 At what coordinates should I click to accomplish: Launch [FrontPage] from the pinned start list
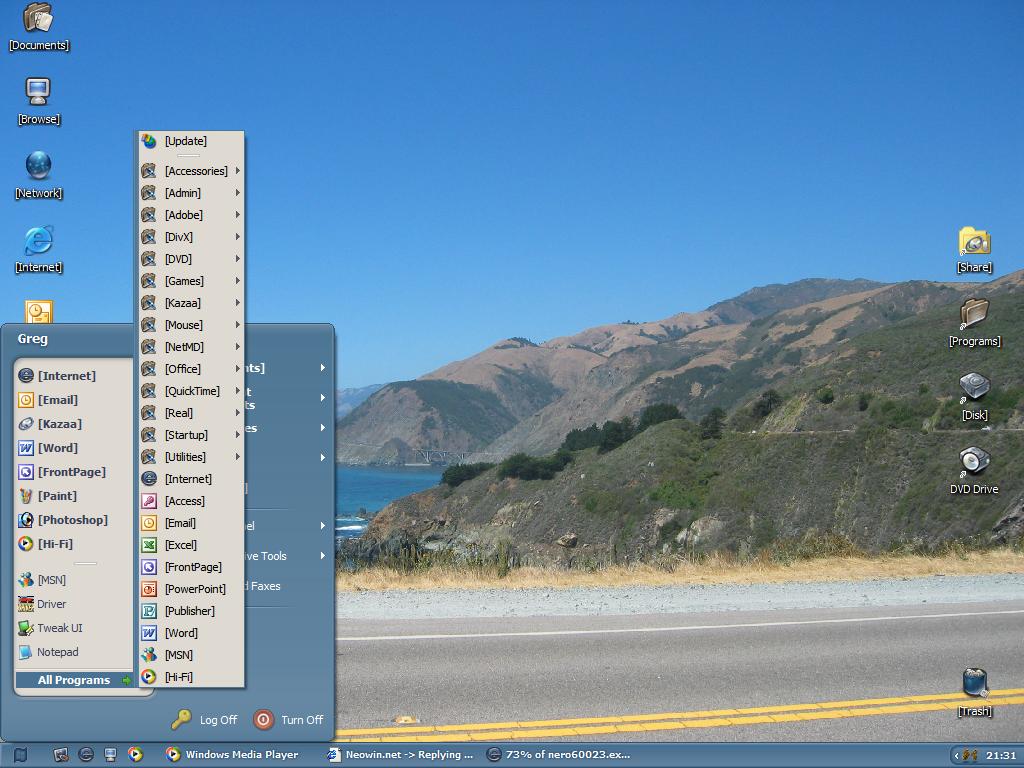(73, 472)
